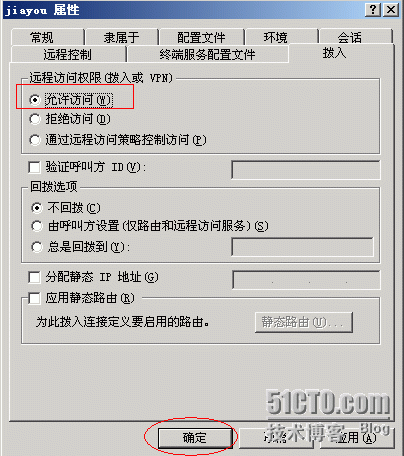This screenshot has height=456, width=404.
Task: Switch to the 隶属于 tab
Action: tap(122, 37)
